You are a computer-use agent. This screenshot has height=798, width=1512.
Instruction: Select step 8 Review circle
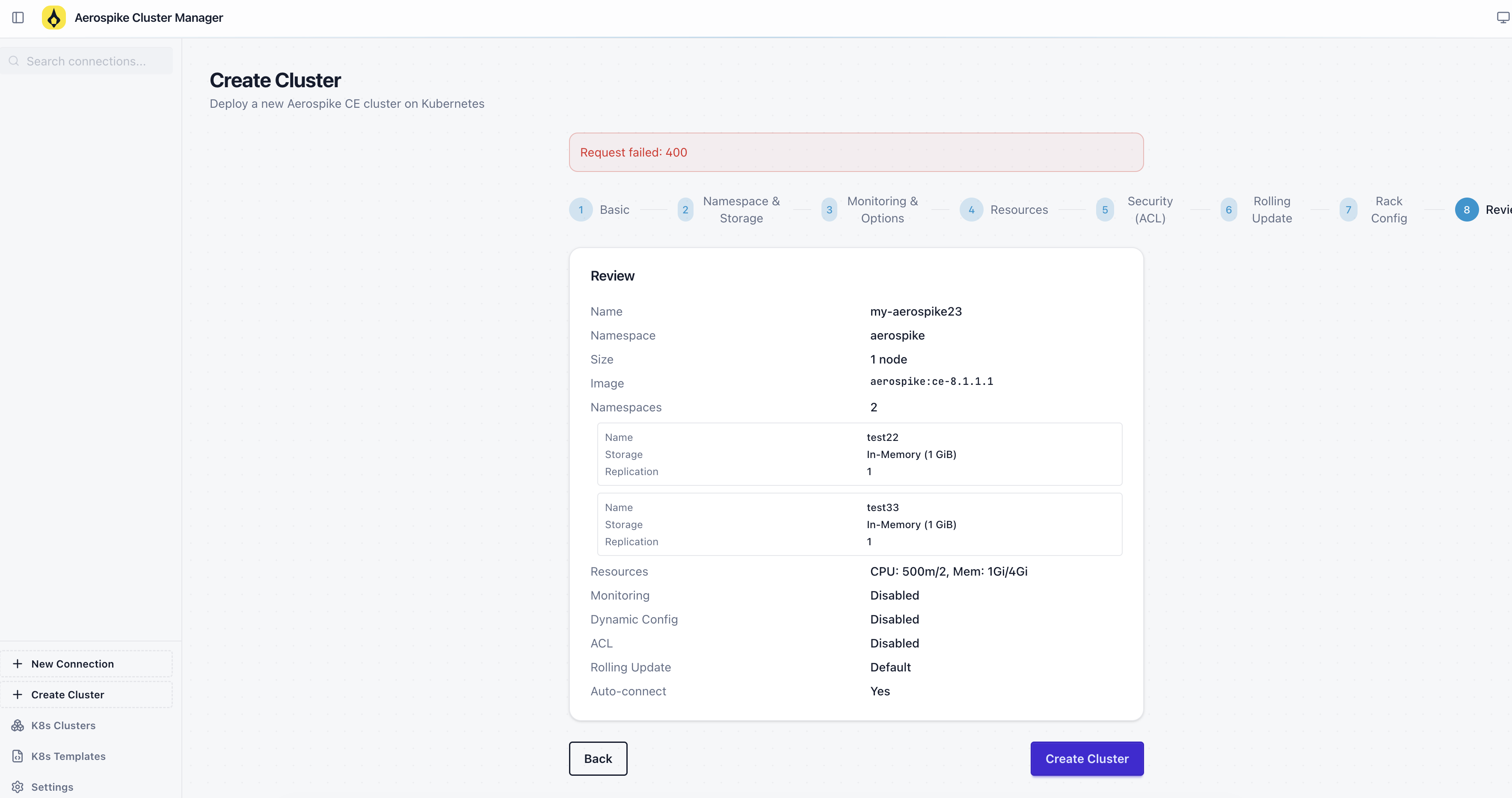[1466, 210]
